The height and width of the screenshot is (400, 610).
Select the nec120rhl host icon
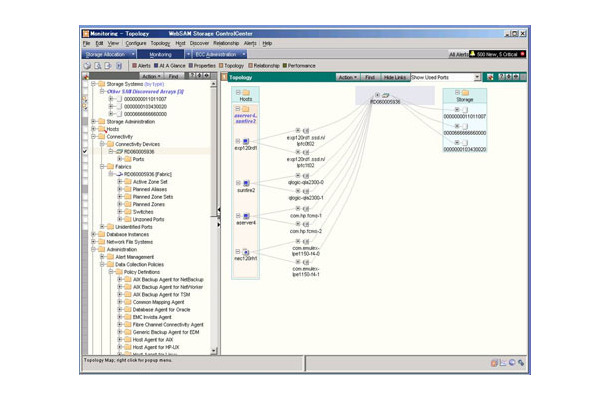coord(245,252)
